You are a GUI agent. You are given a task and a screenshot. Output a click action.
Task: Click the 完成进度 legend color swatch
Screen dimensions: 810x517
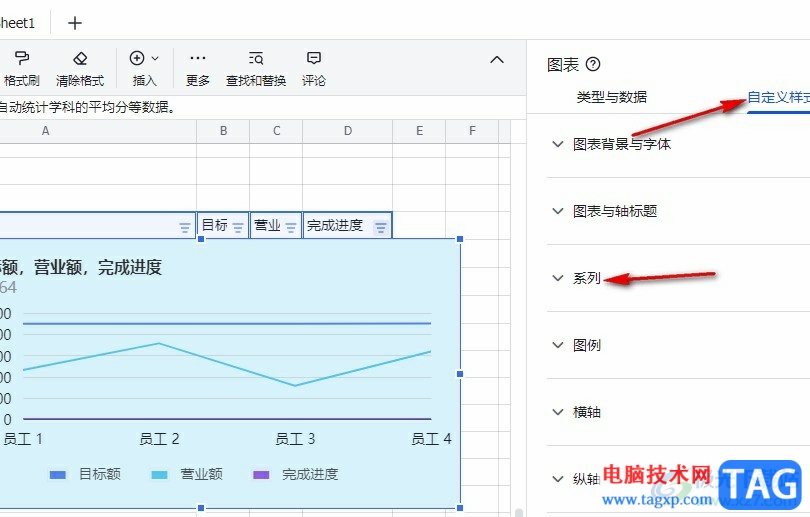click(261, 475)
